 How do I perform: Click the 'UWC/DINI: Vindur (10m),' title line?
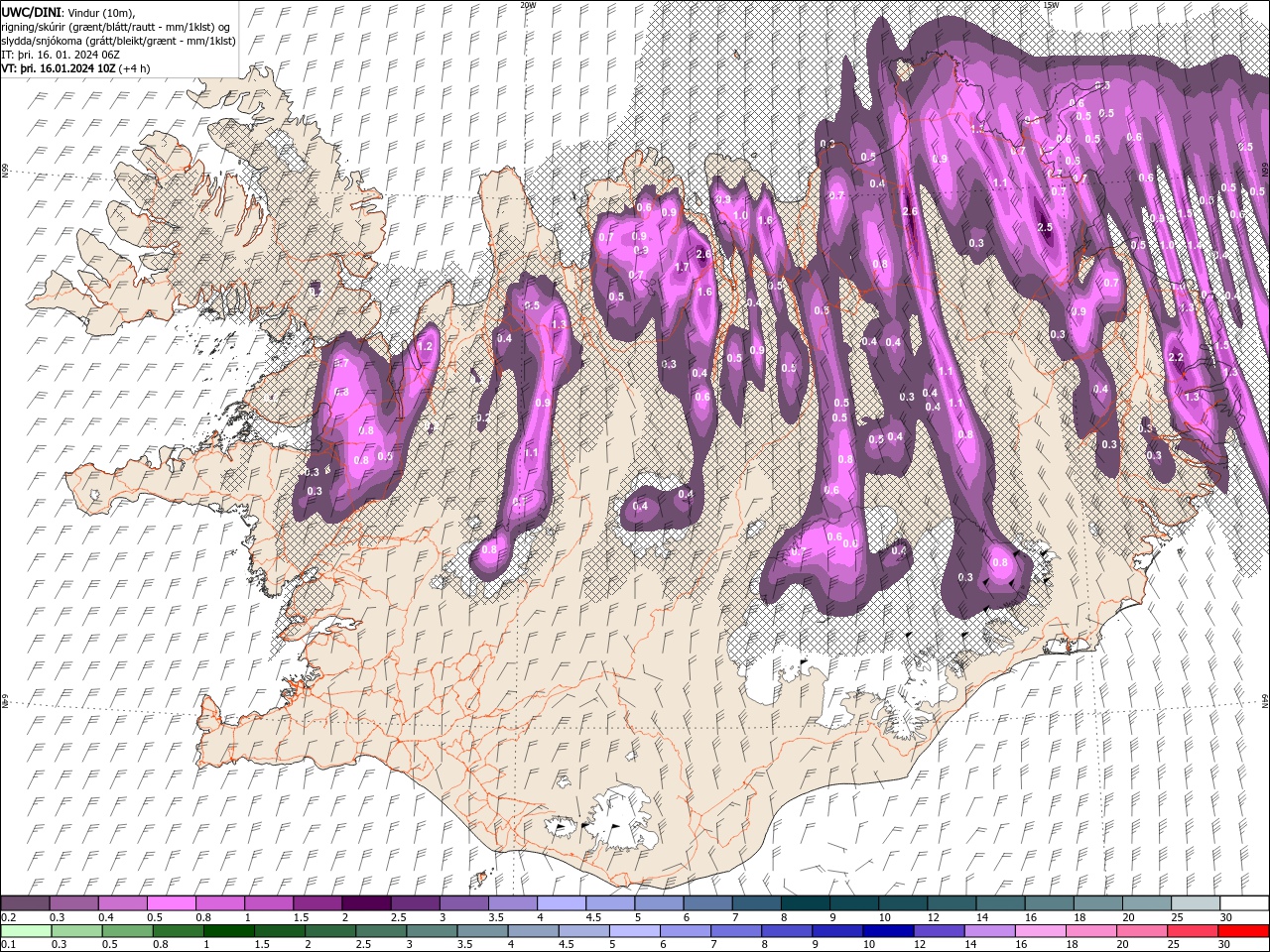pos(67,11)
